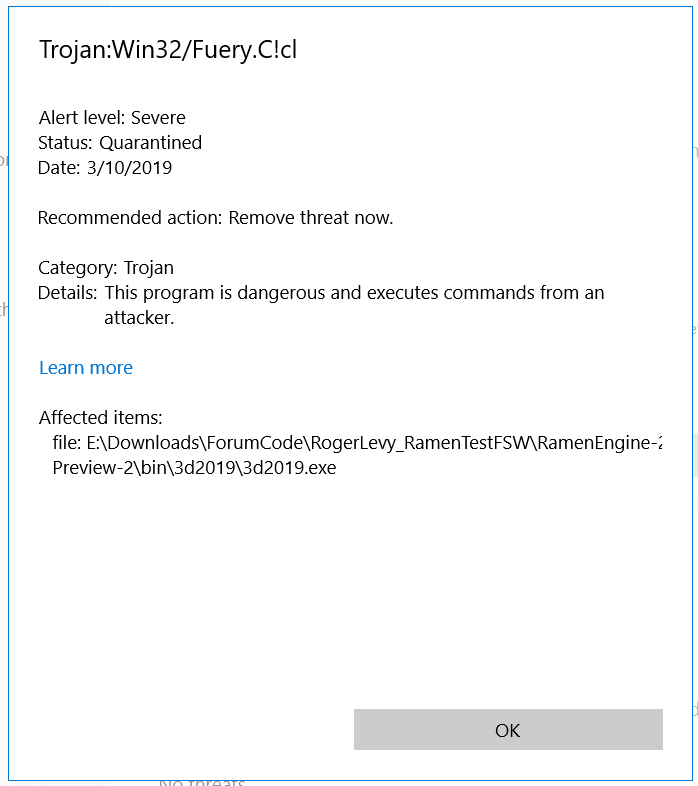The width and height of the screenshot is (698, 786).
Task: Click the OK button
Action: 508,730
